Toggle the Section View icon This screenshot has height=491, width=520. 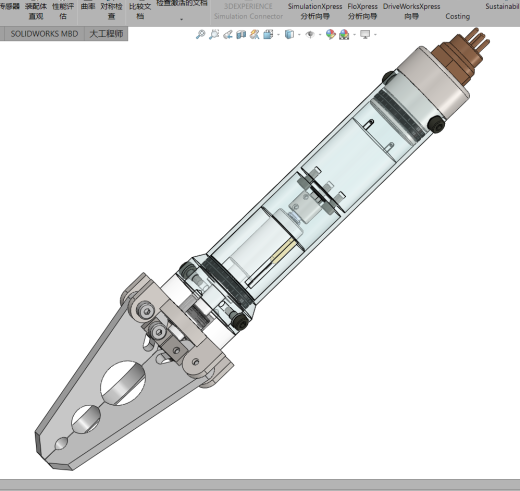point(241,34)
